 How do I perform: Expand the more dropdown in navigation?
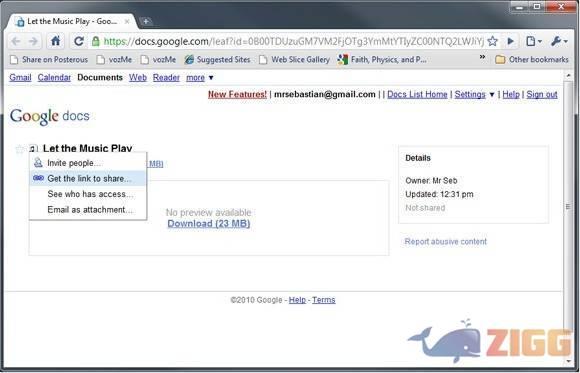[200, 78]
